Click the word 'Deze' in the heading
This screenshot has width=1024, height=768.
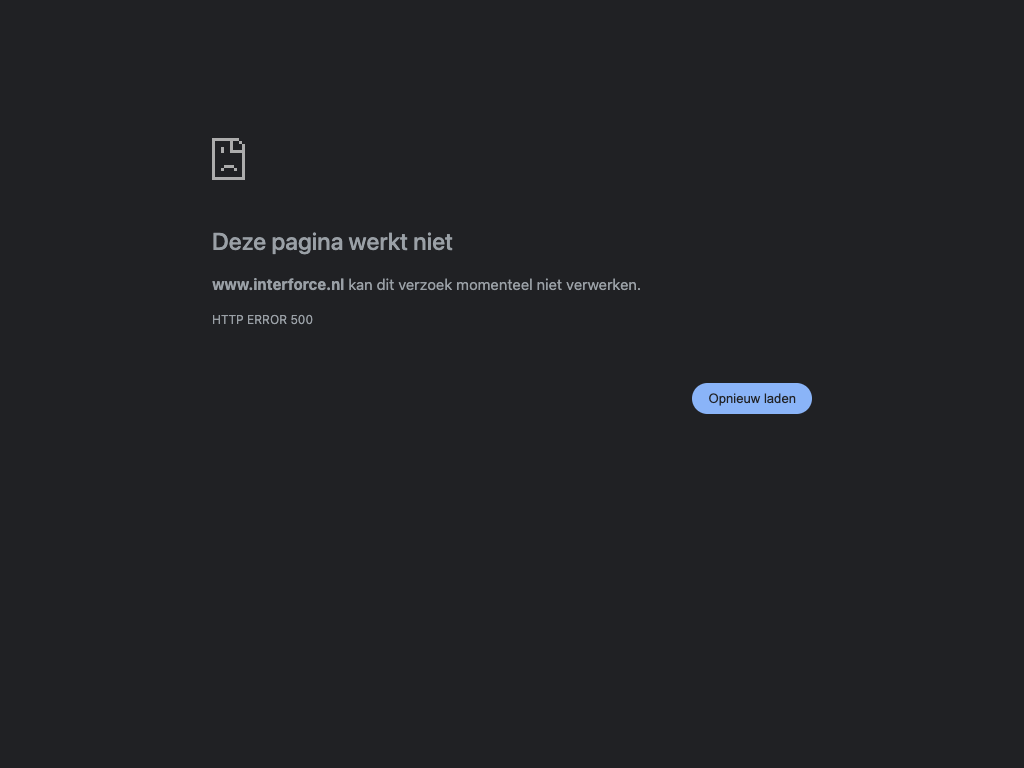coord(239,242)
